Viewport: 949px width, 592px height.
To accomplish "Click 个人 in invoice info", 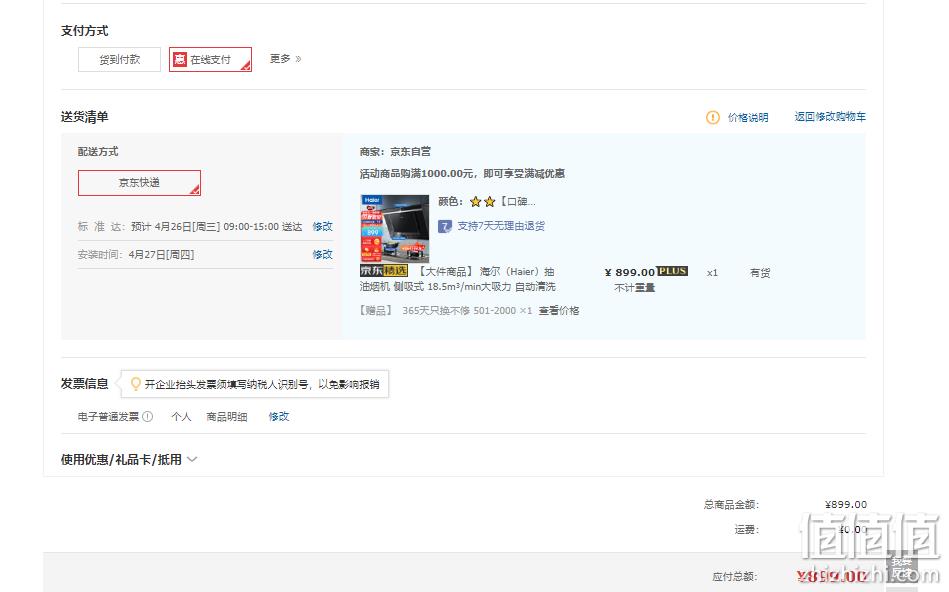I will click(182, 416).
